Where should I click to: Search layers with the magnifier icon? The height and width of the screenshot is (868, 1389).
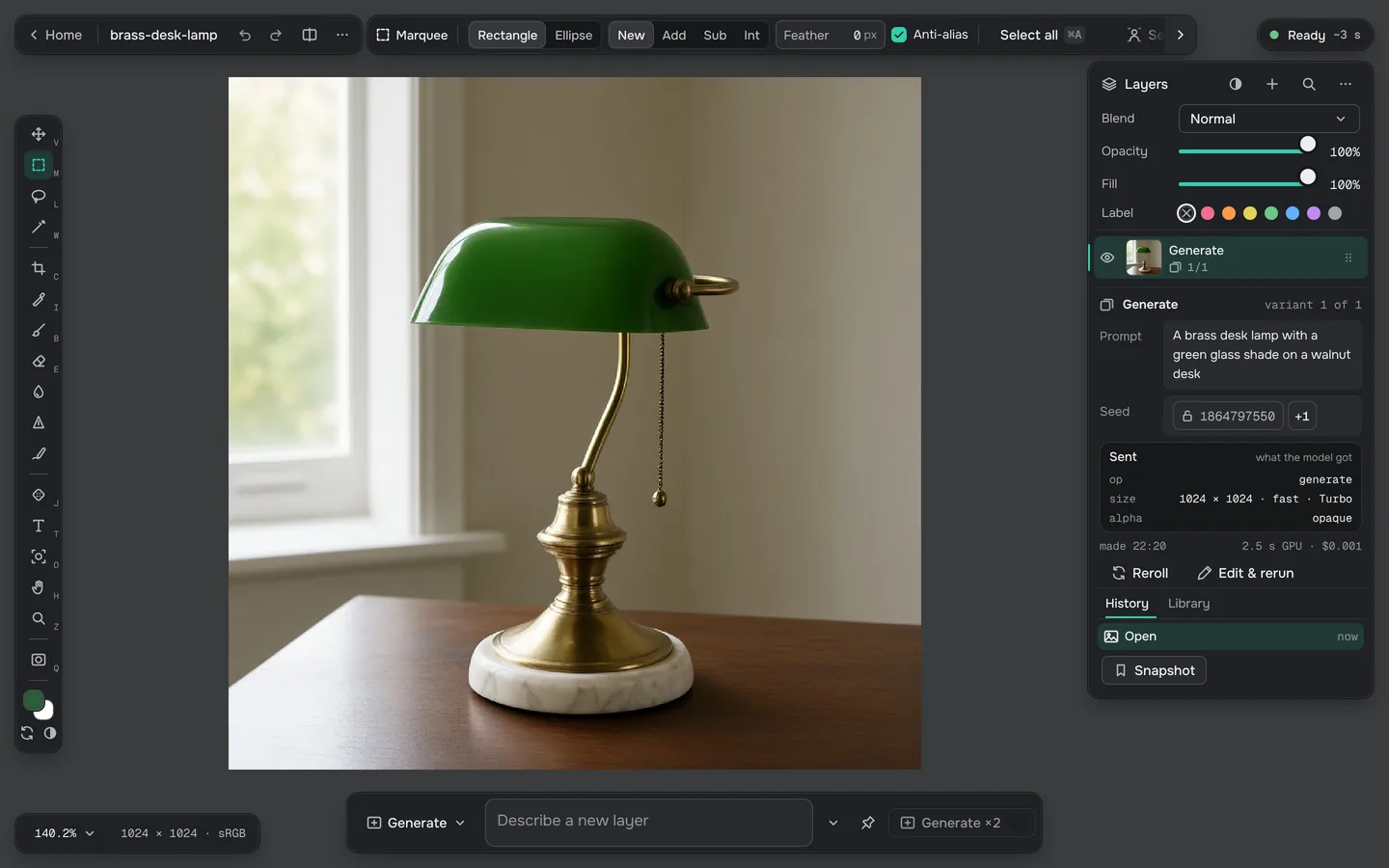click(1309, 84)
